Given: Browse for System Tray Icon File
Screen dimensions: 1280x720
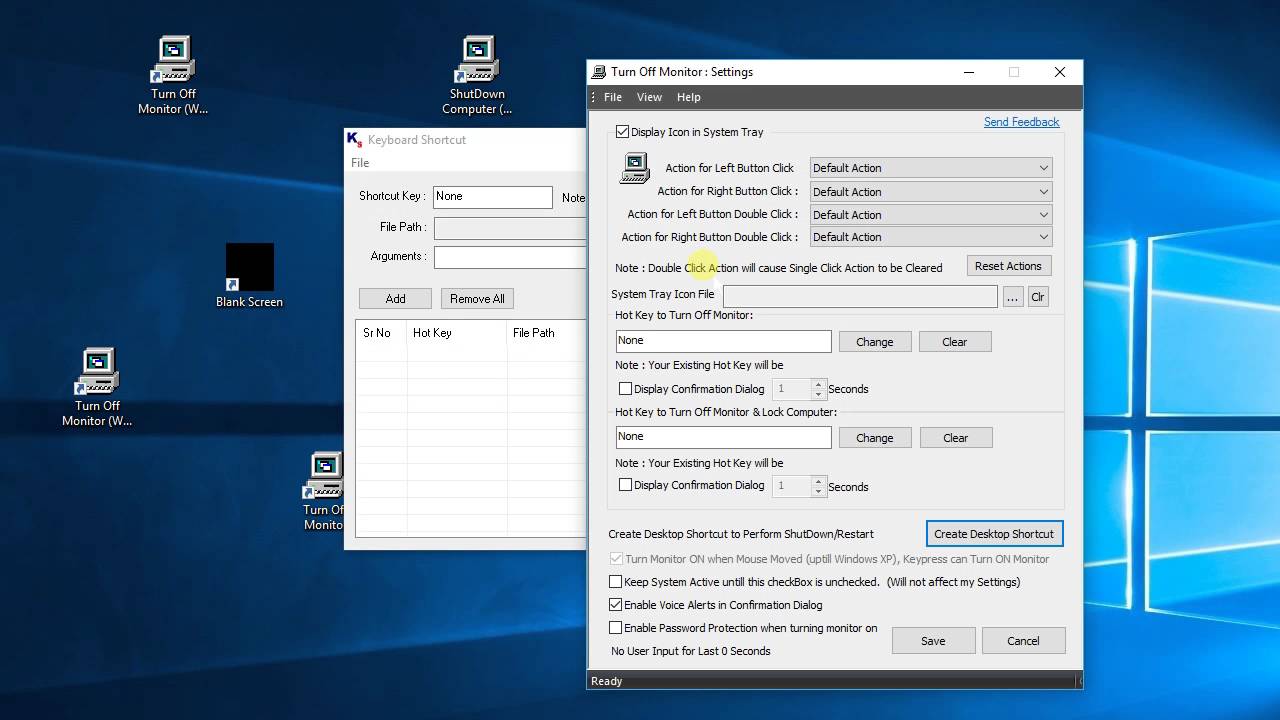Looking at the screenshot, I should 1013,297.
